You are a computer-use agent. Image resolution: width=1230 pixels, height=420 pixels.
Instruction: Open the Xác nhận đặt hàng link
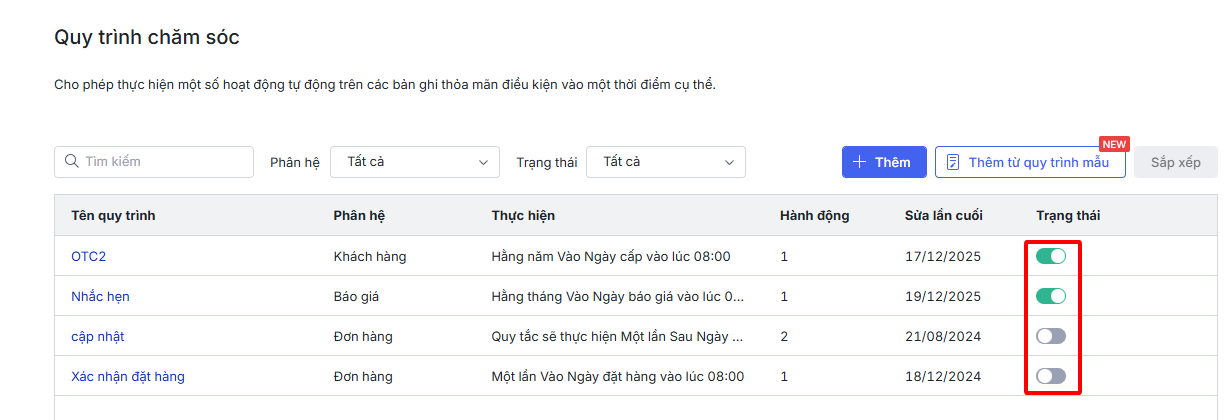coord(127,376)
